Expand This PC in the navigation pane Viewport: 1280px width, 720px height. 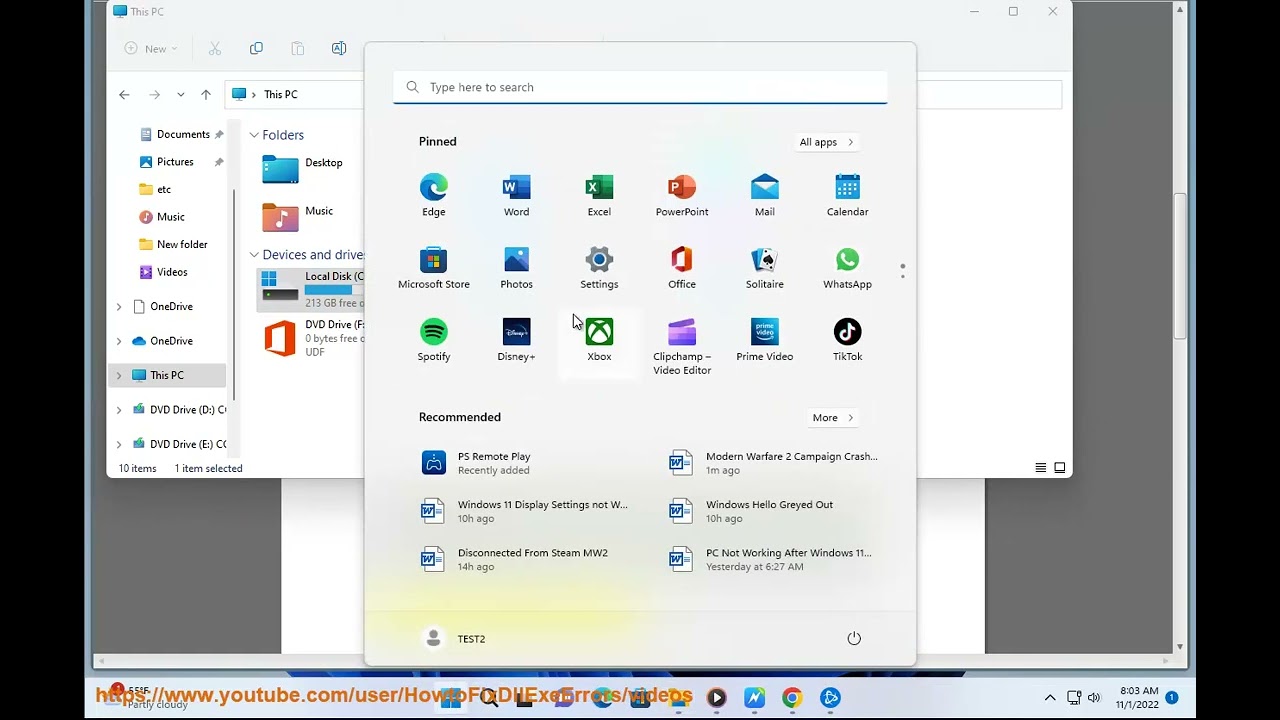[119, 375]
